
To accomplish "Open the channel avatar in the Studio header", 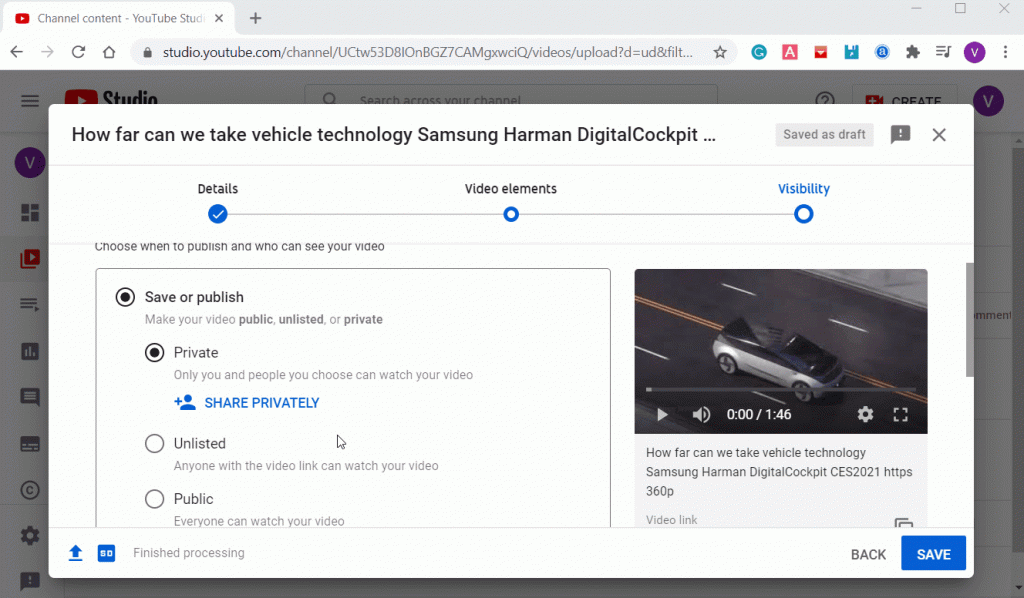I will [x=988, y=101].
